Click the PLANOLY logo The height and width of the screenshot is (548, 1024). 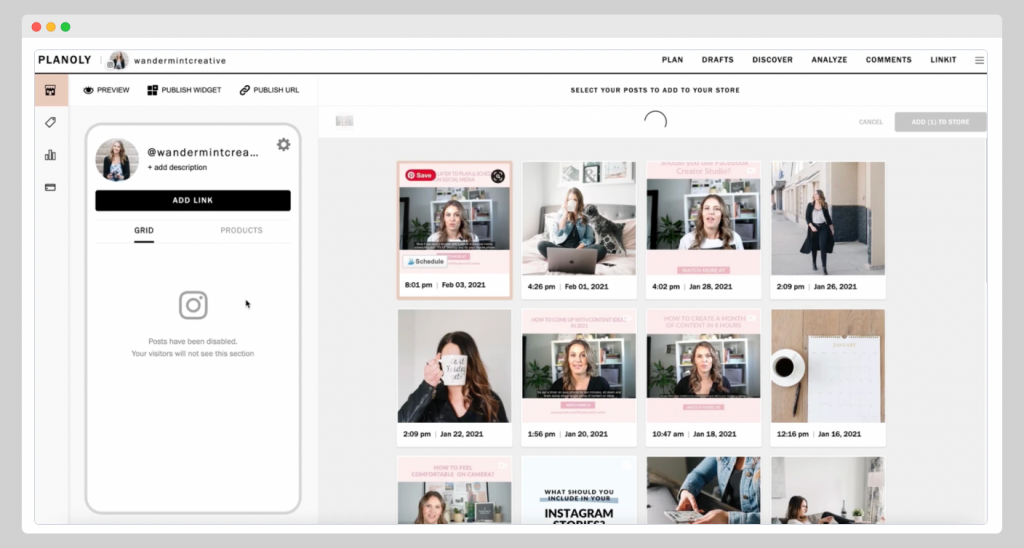pos(65,60)
